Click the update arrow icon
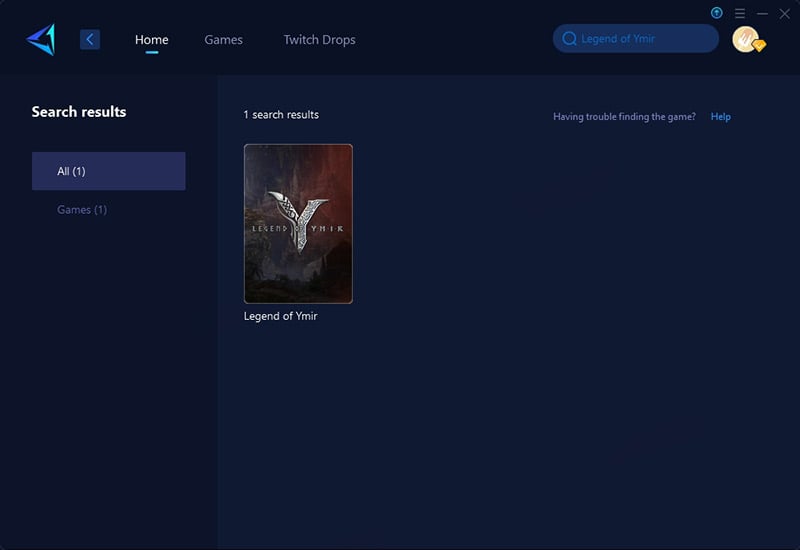 pyautogui.click(x=716, y=13)
